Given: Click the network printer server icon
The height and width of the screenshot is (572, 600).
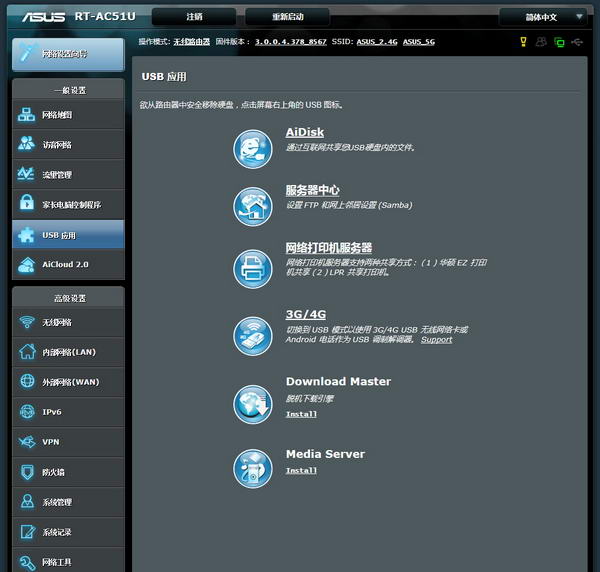Looking at the screenshot, I should click(x=253, y=269).
